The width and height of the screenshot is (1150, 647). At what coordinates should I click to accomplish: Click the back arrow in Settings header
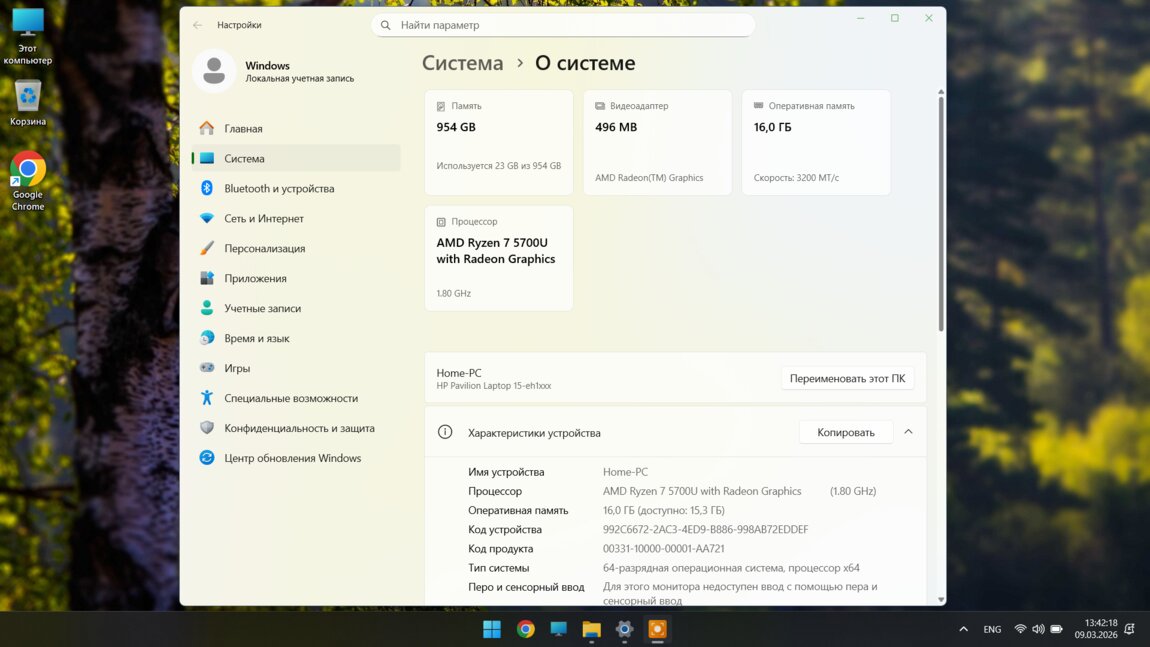(197, 25)
